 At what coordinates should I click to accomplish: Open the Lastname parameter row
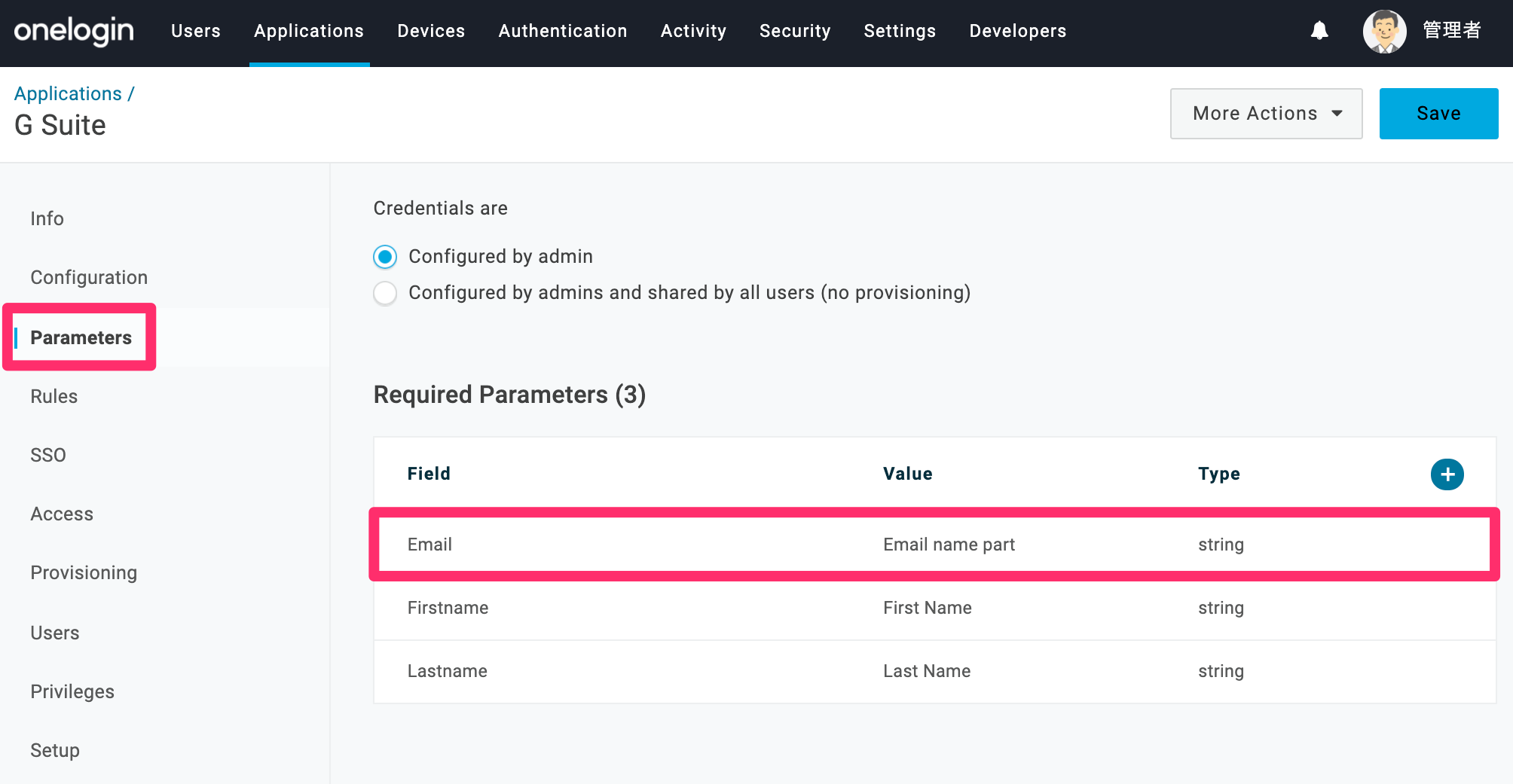point(934,671)
